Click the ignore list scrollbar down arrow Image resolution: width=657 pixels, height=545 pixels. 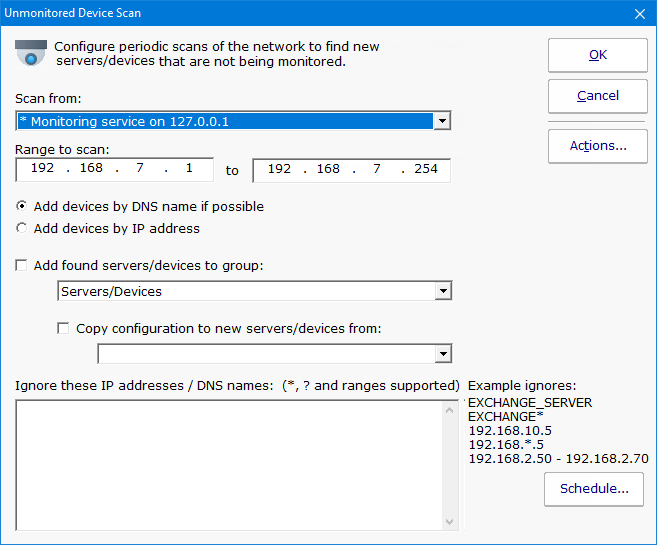(450, 522)
